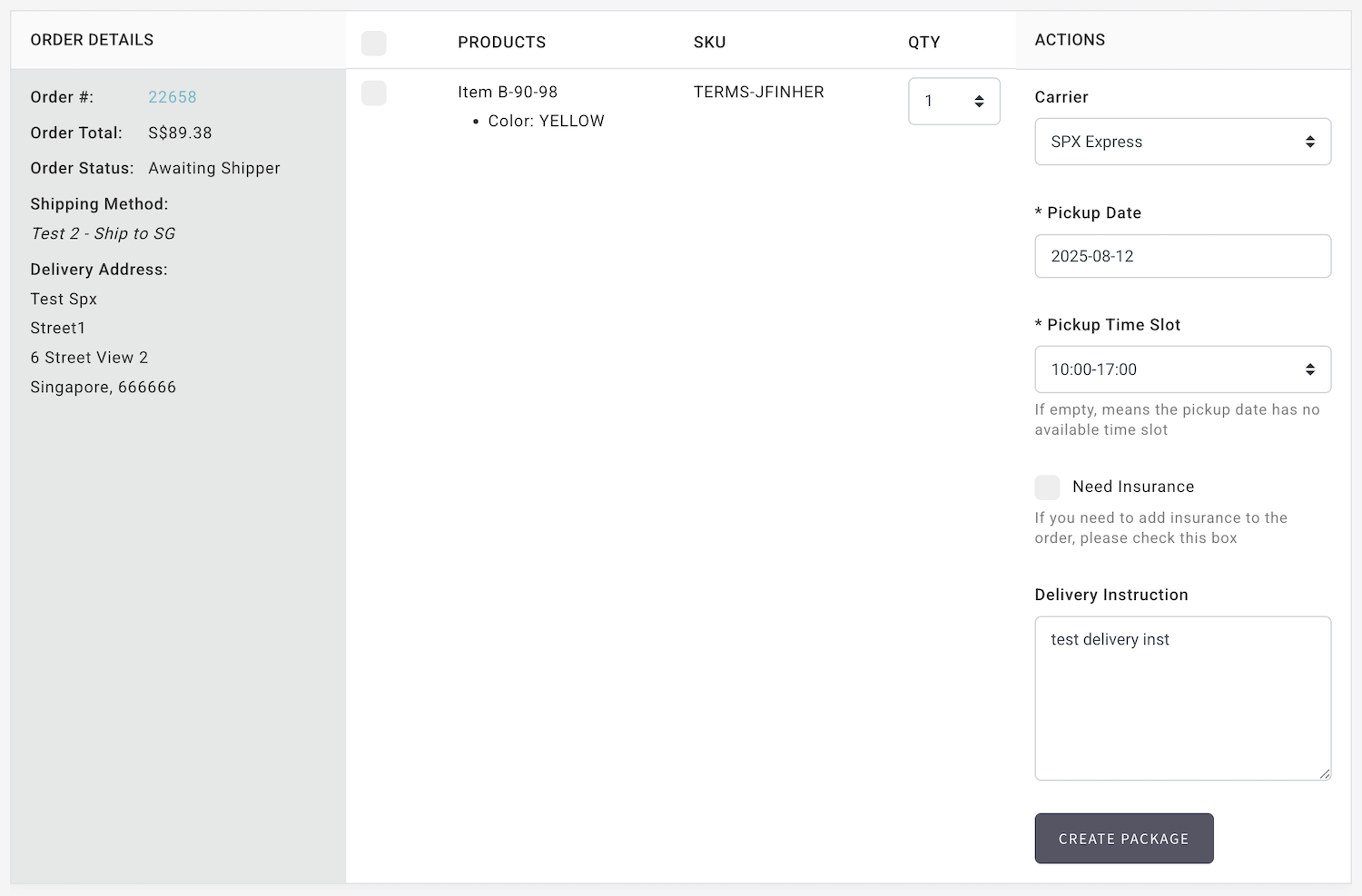Open order number 22658 link
Screen dimensions: 1362x896
[x=173, y=97]
